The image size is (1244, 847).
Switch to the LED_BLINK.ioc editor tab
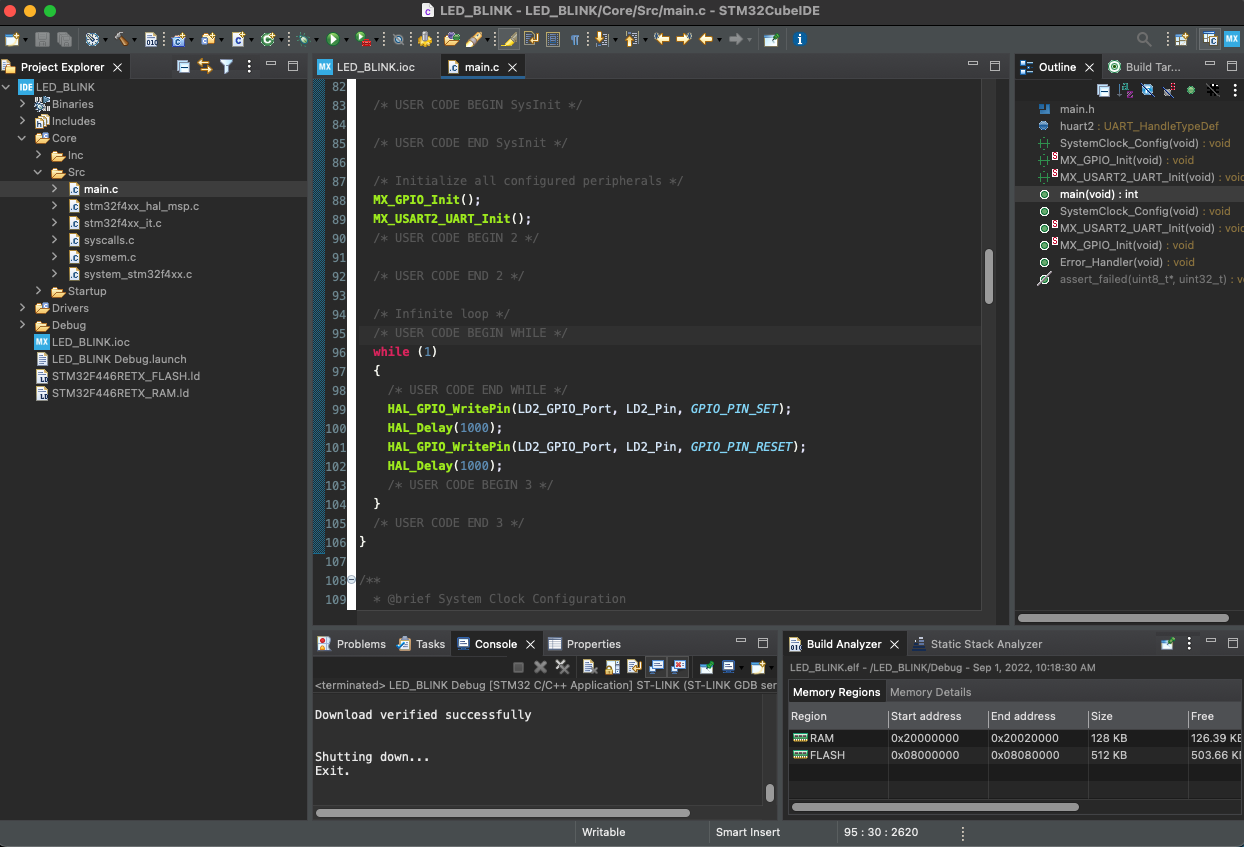[366, 67]
